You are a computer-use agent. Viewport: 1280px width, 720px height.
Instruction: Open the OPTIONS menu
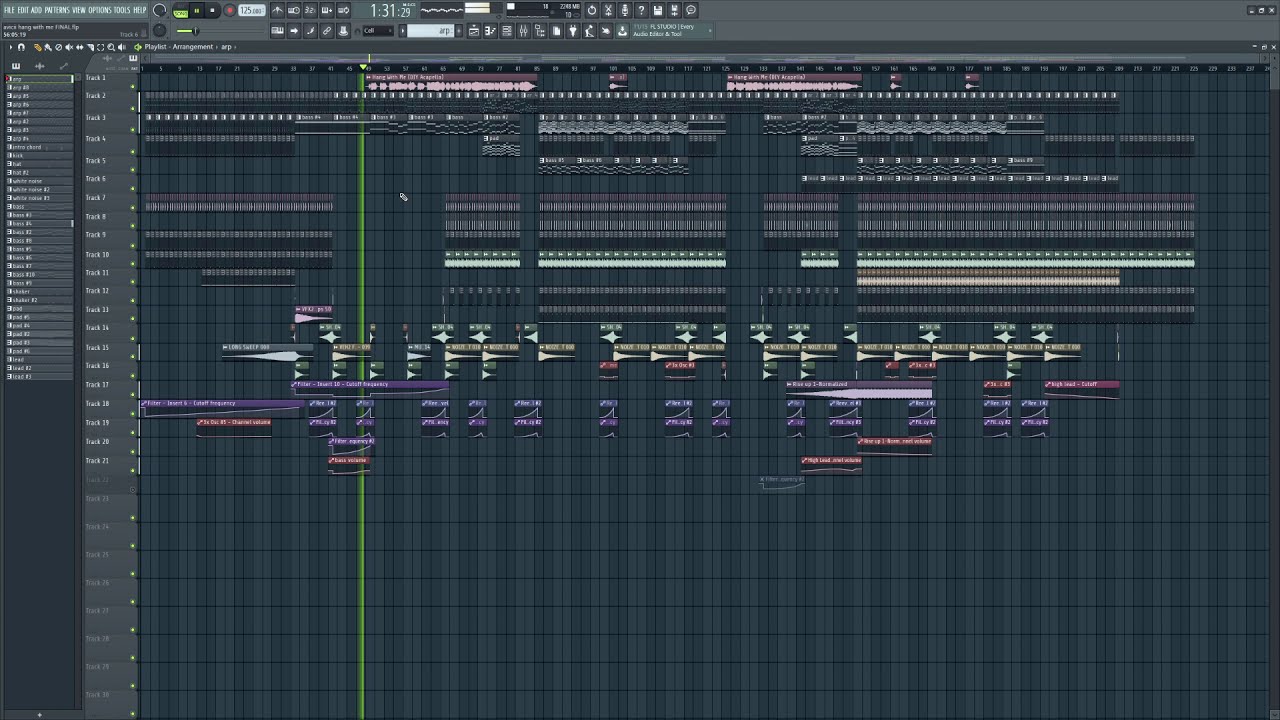tap(100, 10)
